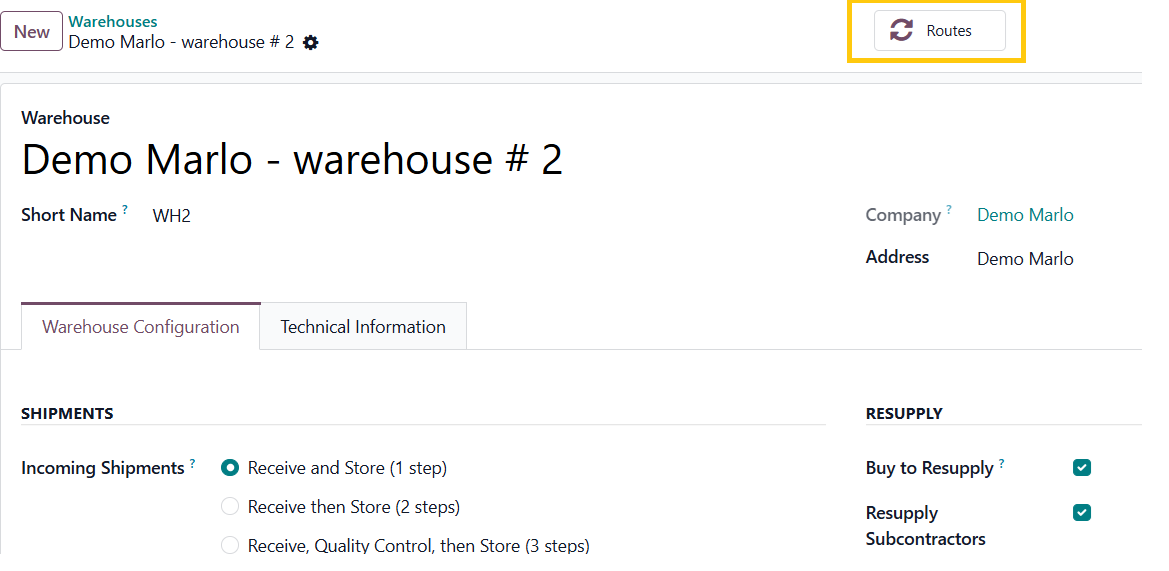
Task: Switch to the Technical Information tab
Action: coord(363,327)
